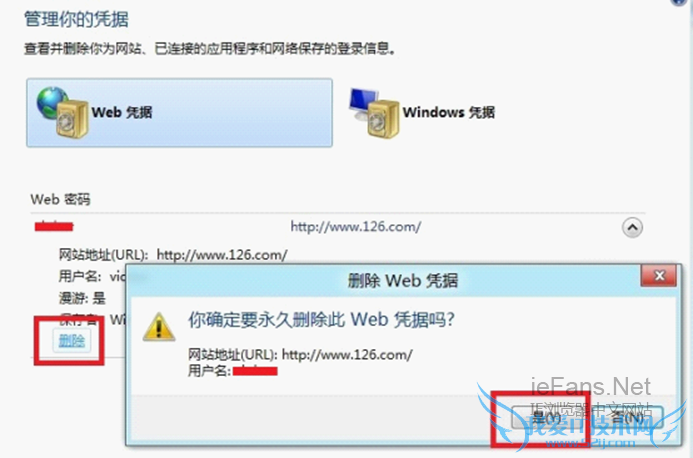
Task: Click the yellow warning icon in dialog
Action: coord(159,328)
